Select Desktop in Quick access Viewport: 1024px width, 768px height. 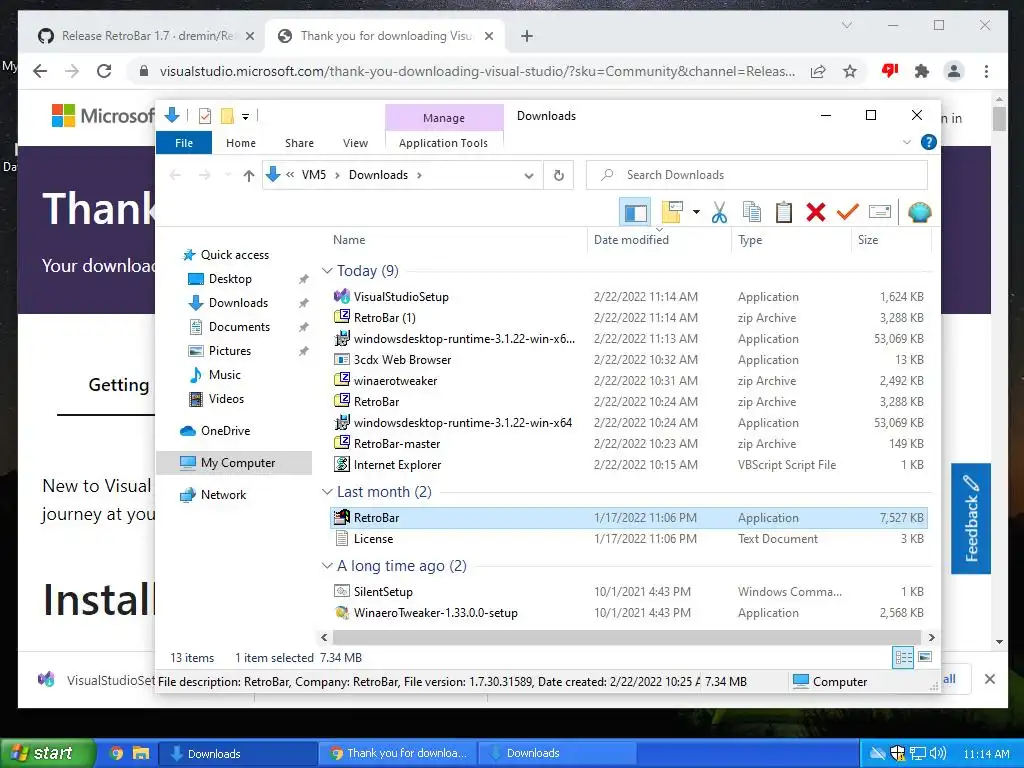click(230, 279)
